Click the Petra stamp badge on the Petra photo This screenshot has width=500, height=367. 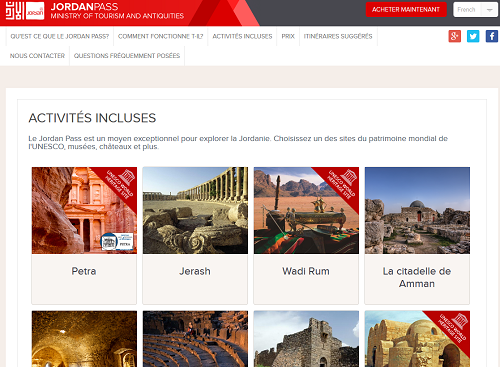[117, 241]
